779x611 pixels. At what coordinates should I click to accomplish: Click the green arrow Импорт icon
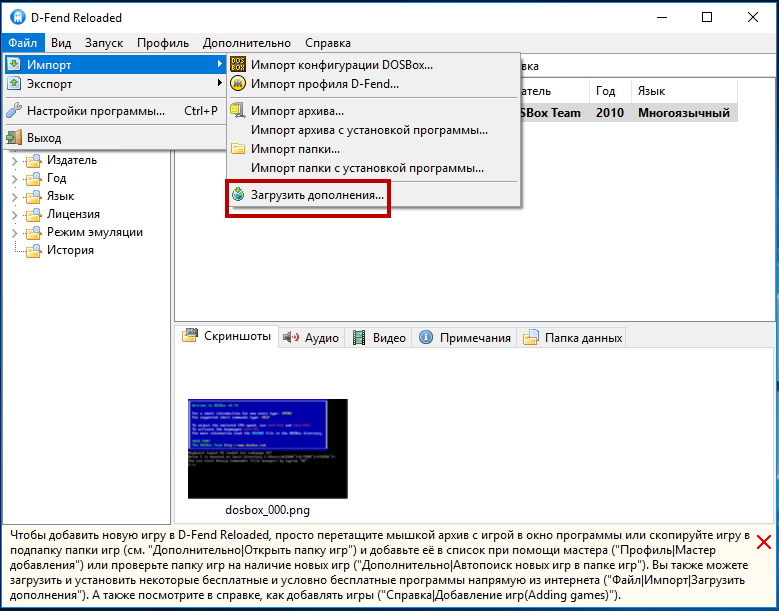(x=14, y=64)
